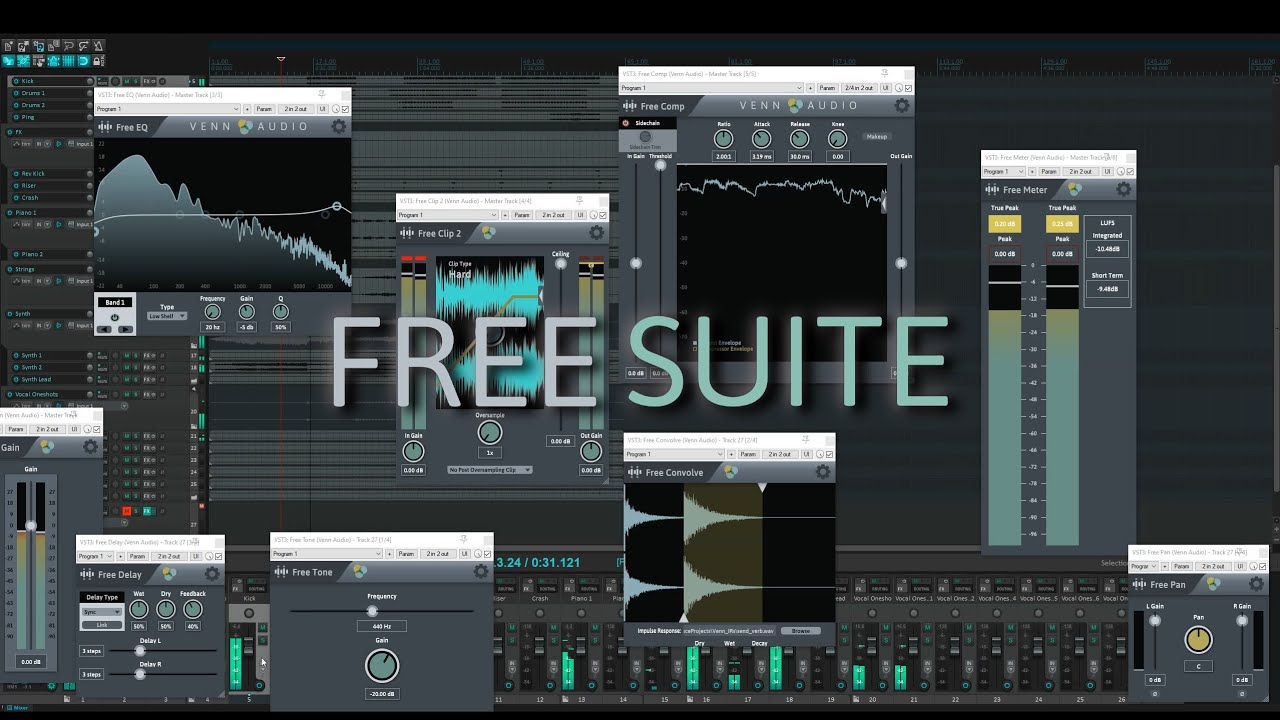
Task: Toggle the metronome icon in REAPER toolbar
Action: [98, 46]
